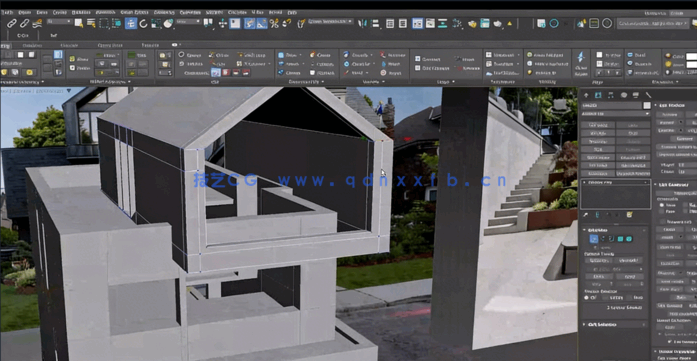This screenshot has width=697, height=361.
Task: Expand the Polygon Modeling ribbon panel arrow
Action: (43, 82)
